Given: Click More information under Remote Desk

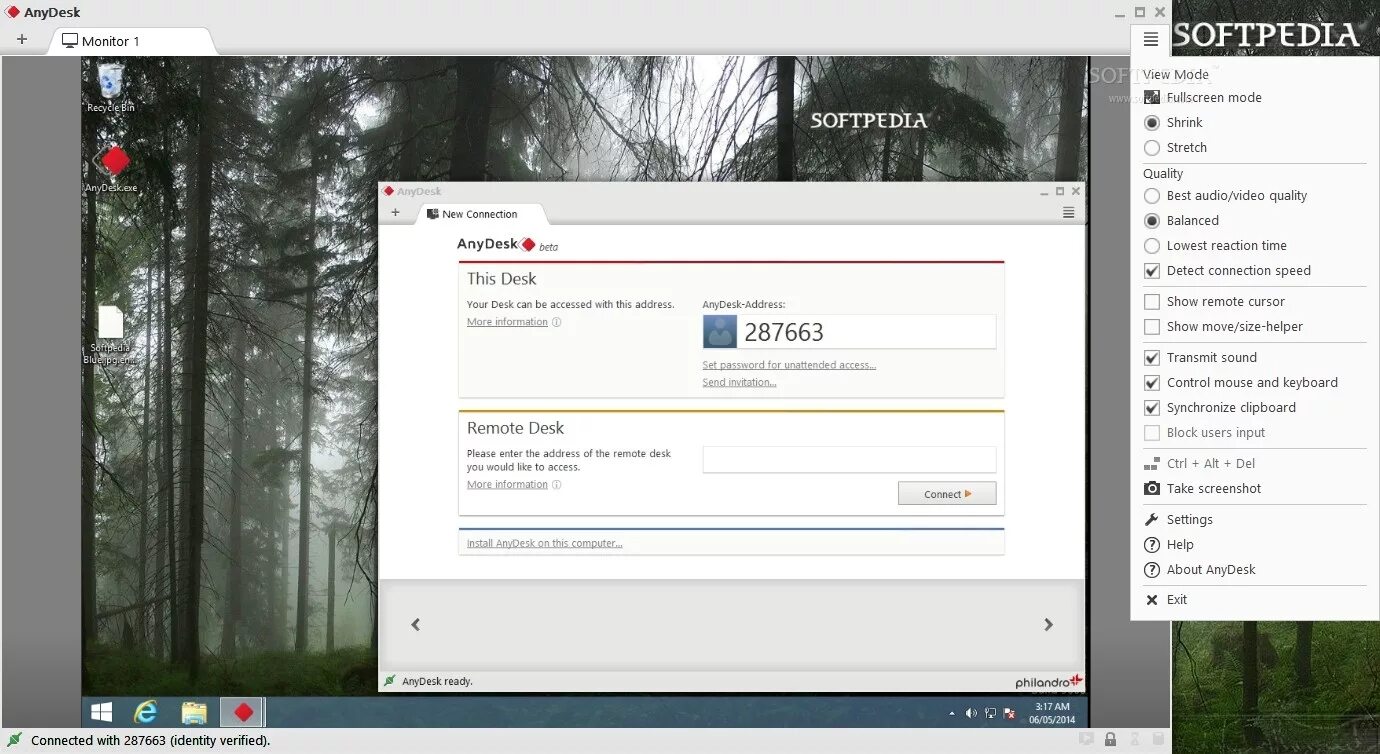Looking at the screenshot, I should coord(507,484).
